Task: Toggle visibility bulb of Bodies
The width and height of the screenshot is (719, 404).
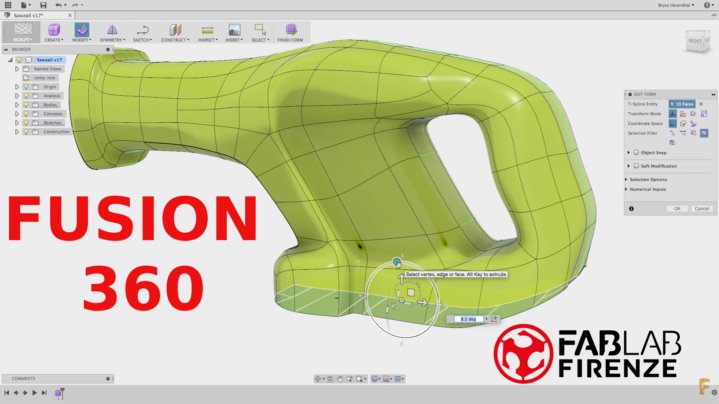Action: tap(26, 105)
